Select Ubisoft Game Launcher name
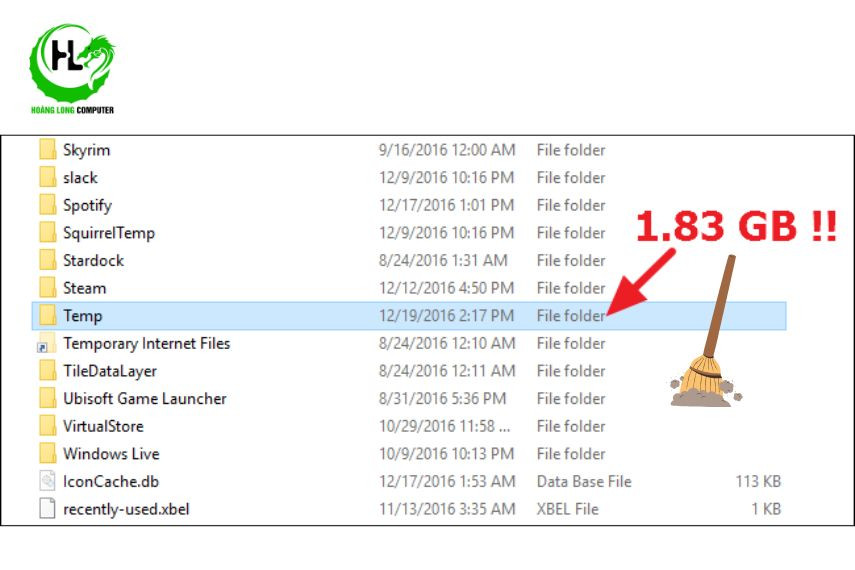This screenshot has height=570, width=855. coord(145,399)
